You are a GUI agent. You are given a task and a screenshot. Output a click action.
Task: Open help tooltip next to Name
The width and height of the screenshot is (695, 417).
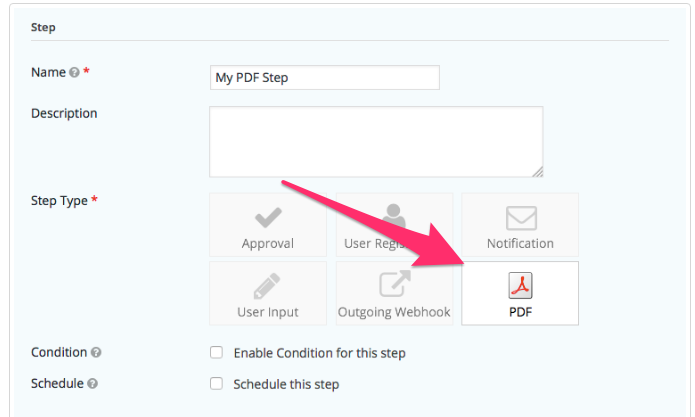click(74, 72)
